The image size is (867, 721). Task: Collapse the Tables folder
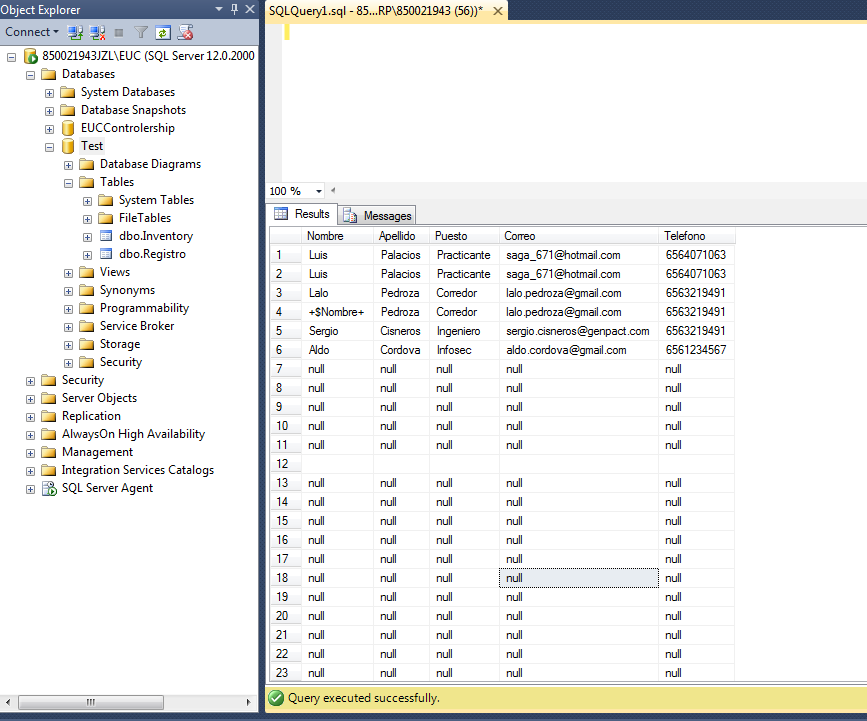[x=68, y=183]
